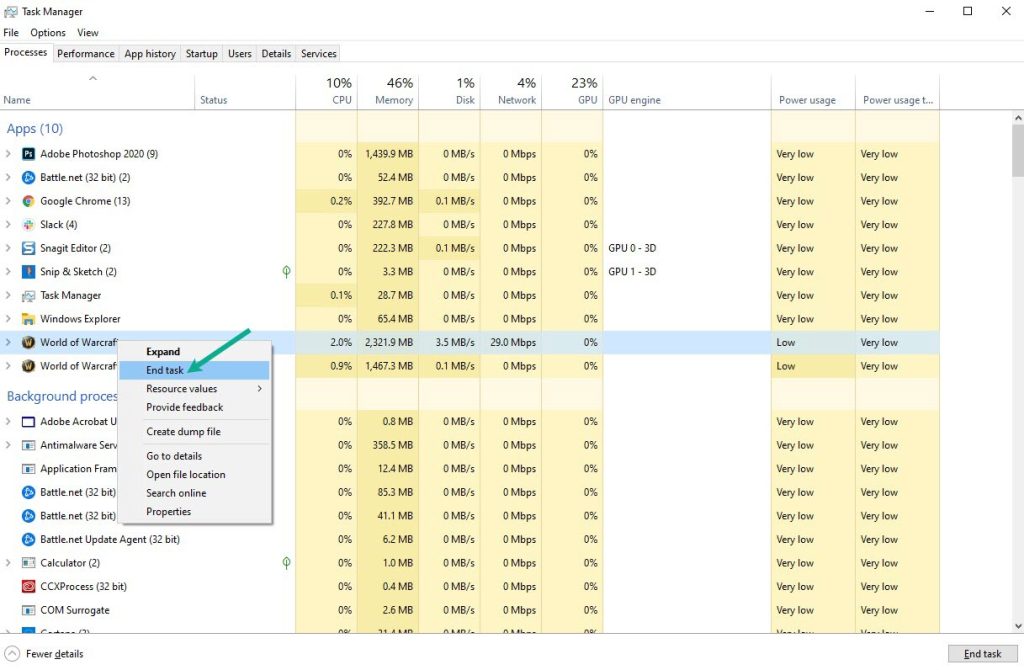Viewport: 1024px width, 670px height.
Task: Select Provide feedback from the context menu
Action: click(x=194, y=407)
